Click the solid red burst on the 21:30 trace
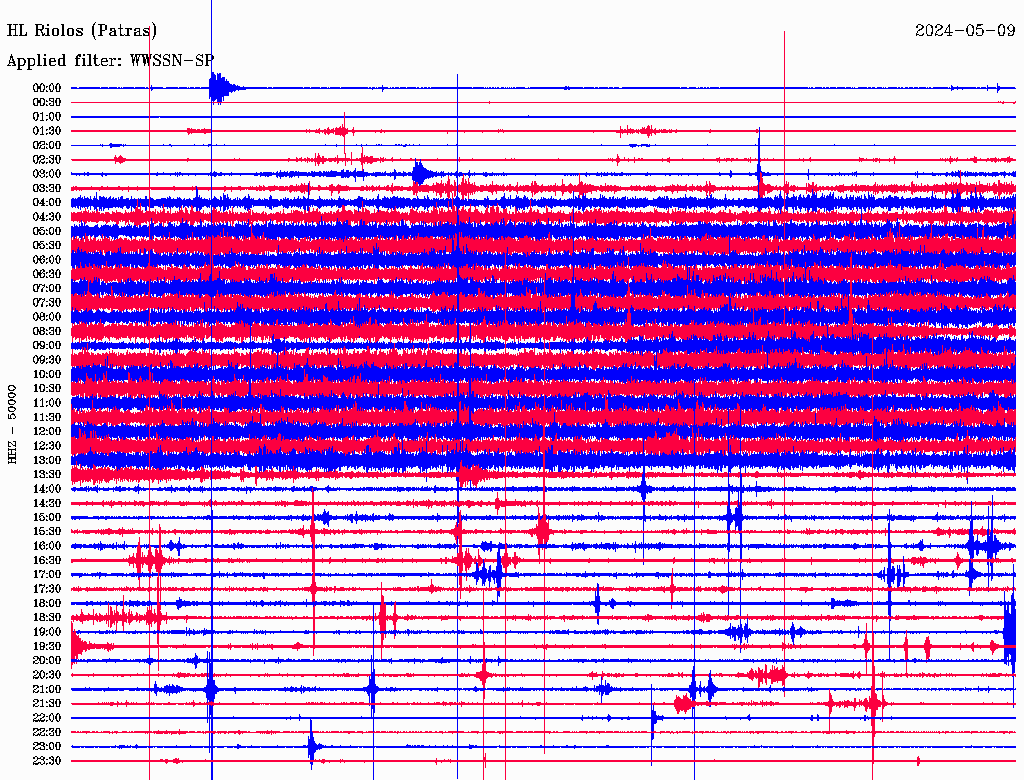This screenshot has width=1024, height=780. tap(683, 704)
